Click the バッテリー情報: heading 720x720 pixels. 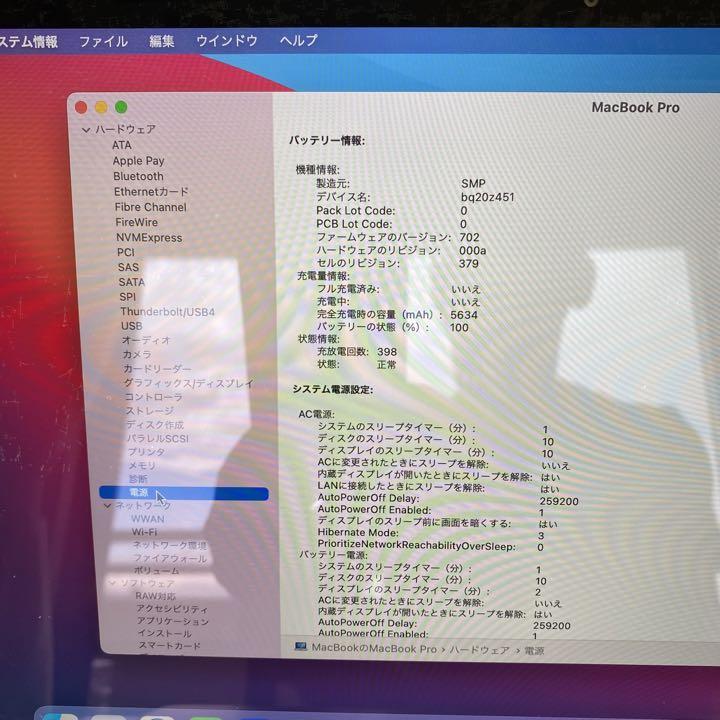click(327, 141)
